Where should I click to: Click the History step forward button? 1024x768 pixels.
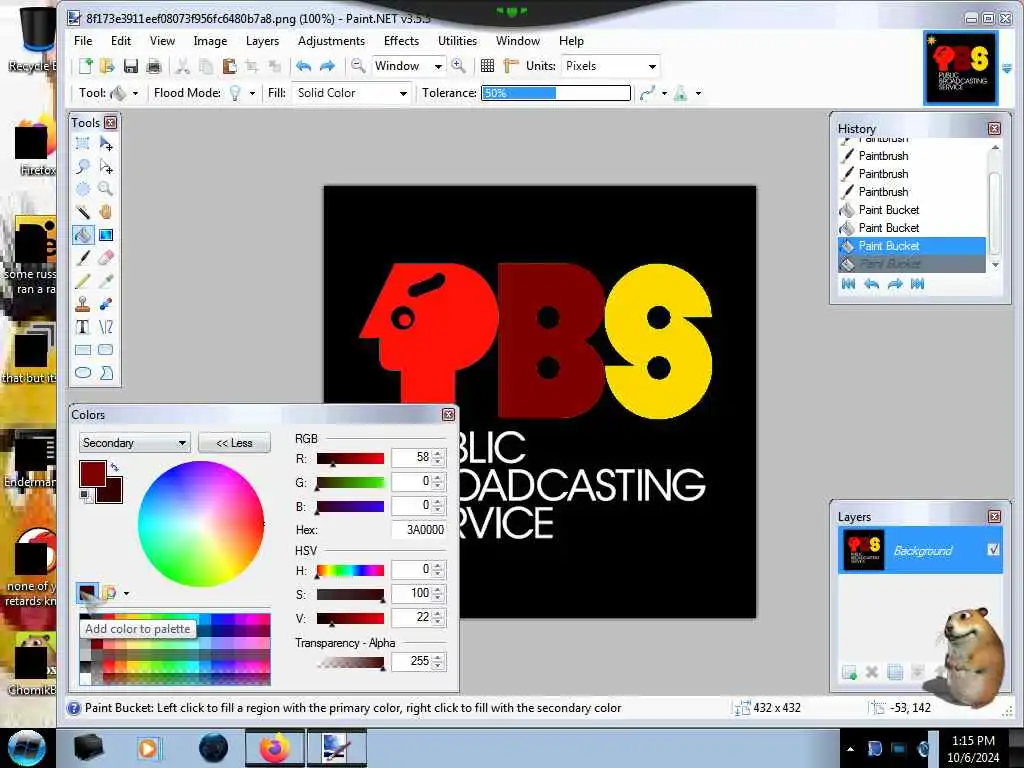(895, 284)
